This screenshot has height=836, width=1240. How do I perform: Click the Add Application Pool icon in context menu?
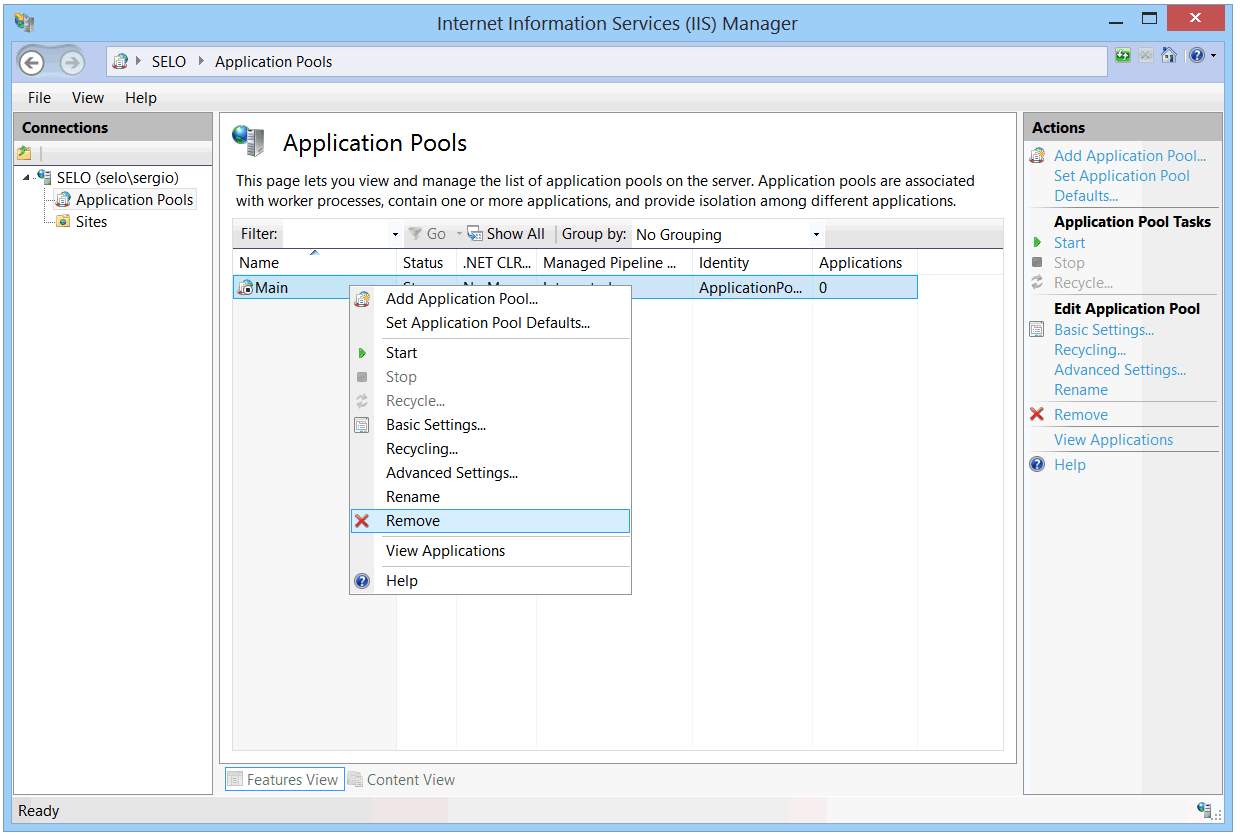tap(362, 299)
